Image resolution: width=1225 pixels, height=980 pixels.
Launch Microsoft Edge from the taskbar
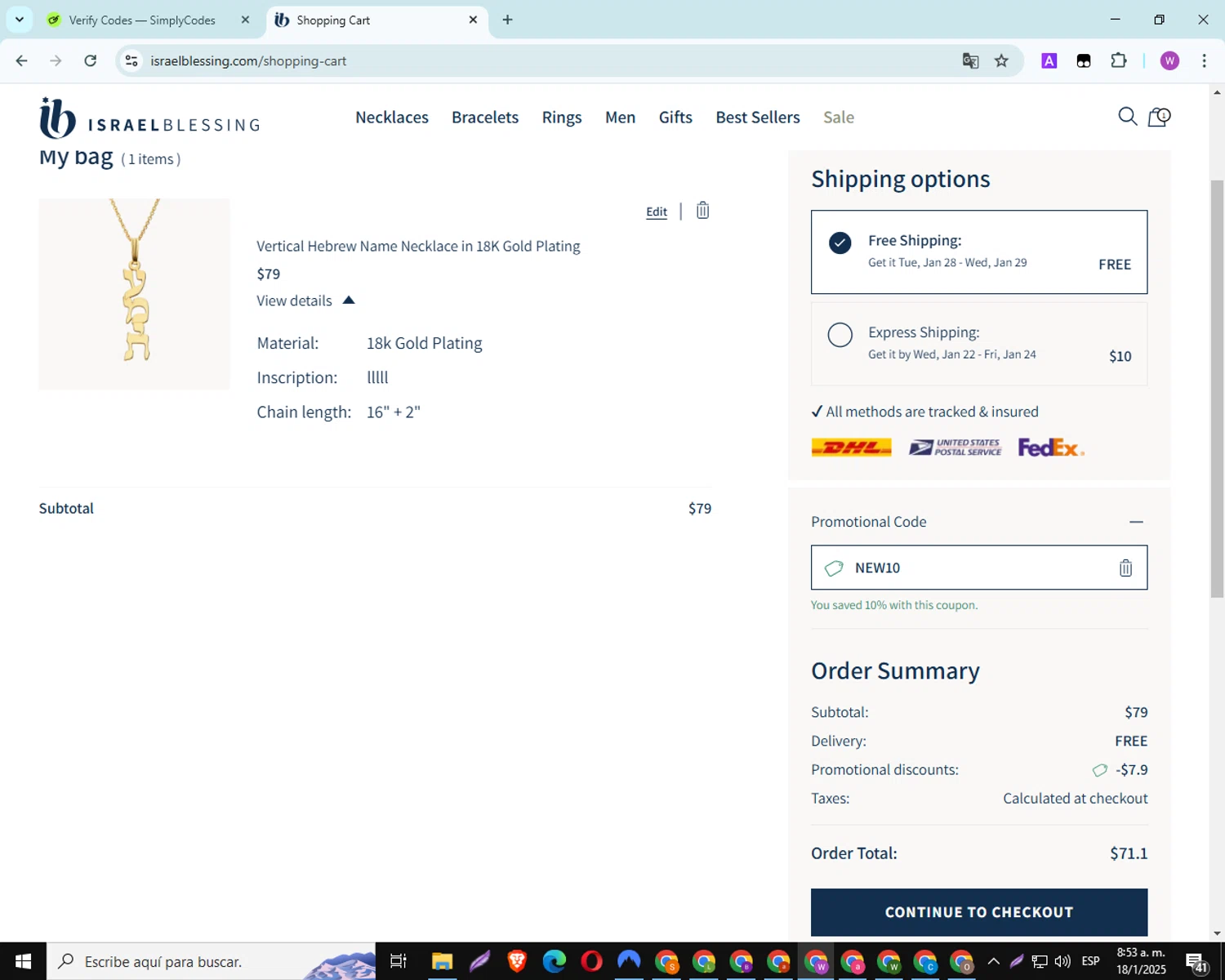pos(554,961)
